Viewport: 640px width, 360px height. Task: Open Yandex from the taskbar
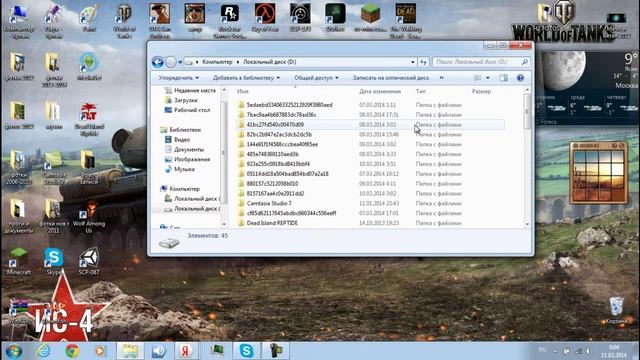coord(186,351)
